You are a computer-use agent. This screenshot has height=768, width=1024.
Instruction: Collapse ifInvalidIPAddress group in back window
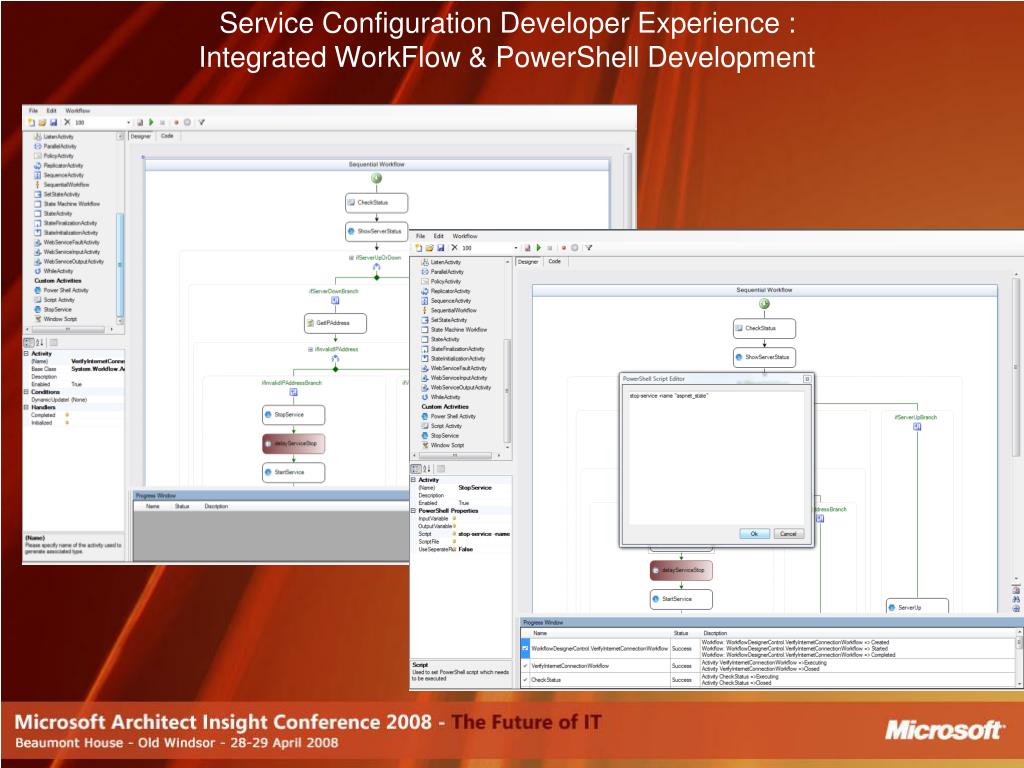310,349
